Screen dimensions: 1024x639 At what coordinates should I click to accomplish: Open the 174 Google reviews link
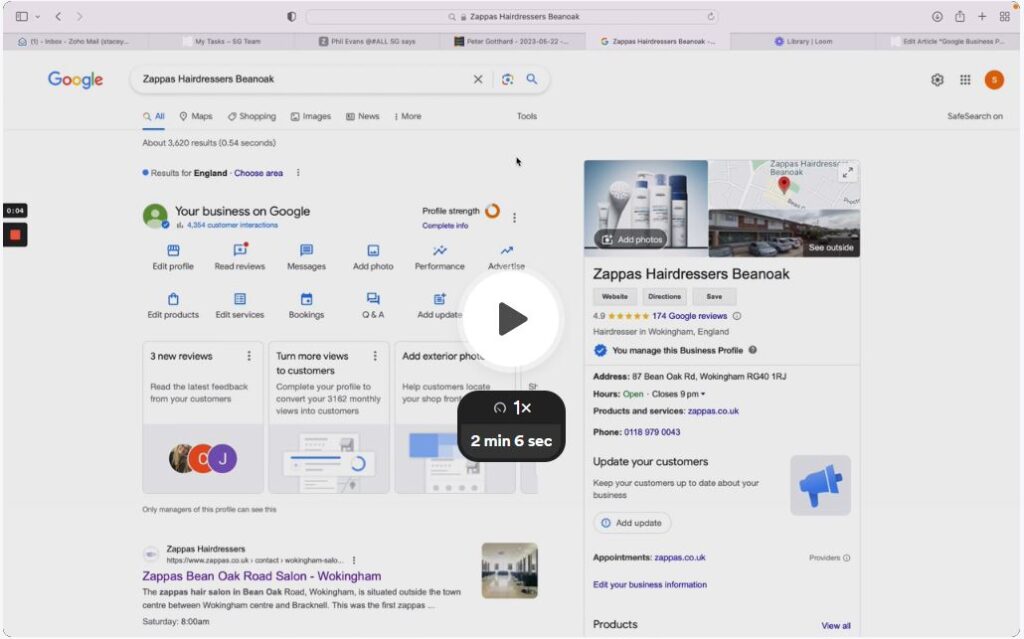coord(689,316)
